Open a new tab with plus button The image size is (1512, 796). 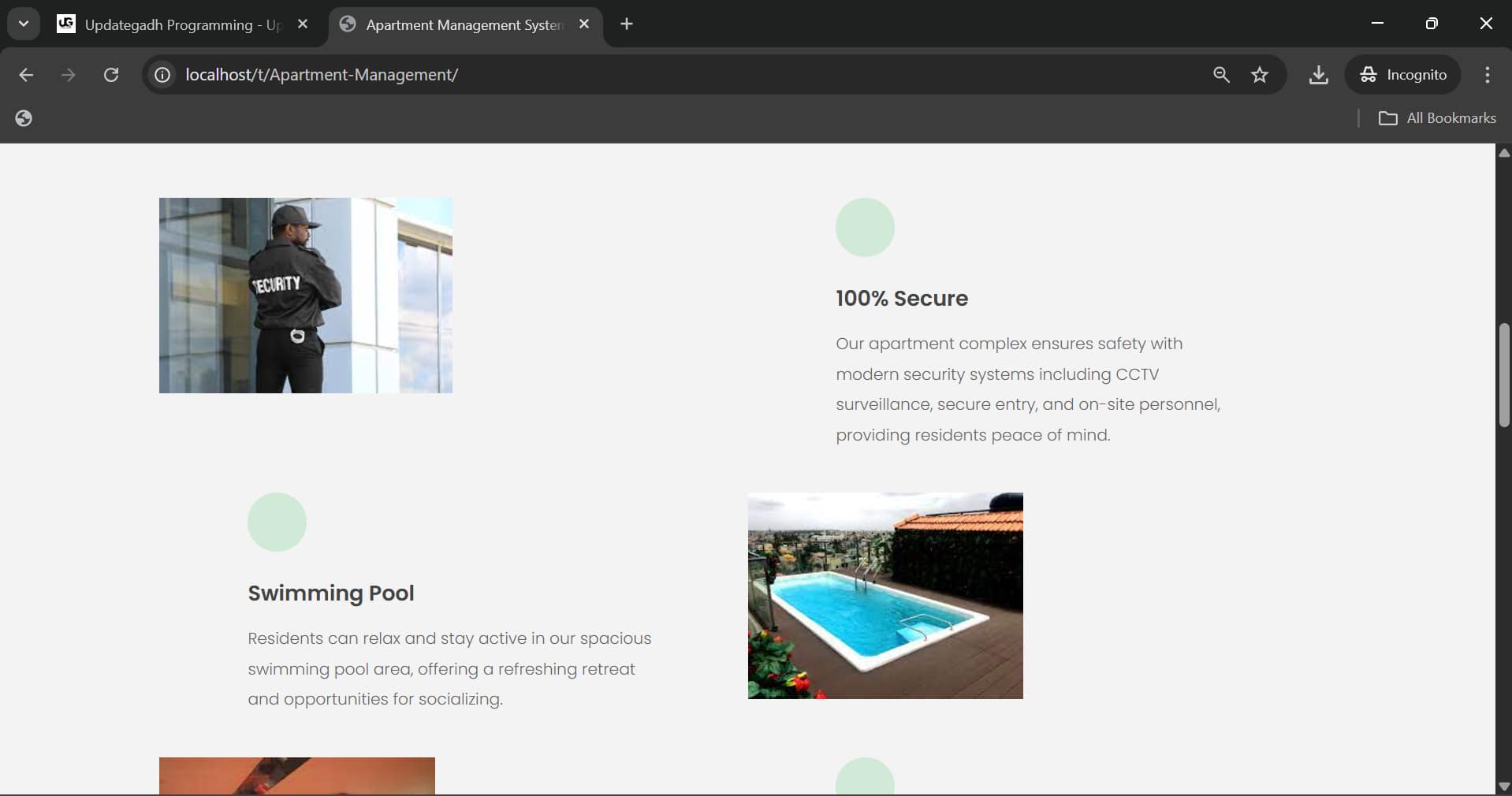click(x=627, y=24)
